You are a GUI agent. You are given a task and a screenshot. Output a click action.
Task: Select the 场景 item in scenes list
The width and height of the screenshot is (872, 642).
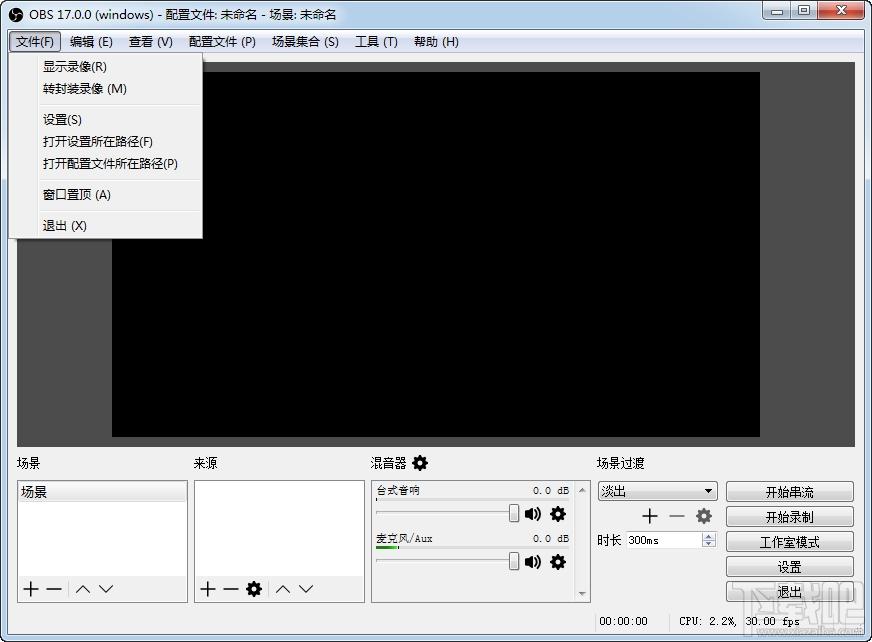click(x=102, y=492)
